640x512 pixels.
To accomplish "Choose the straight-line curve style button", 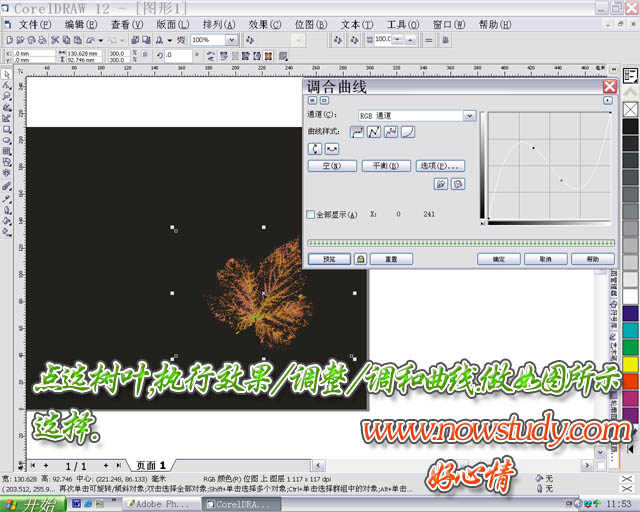I will [x=374, y=132].
